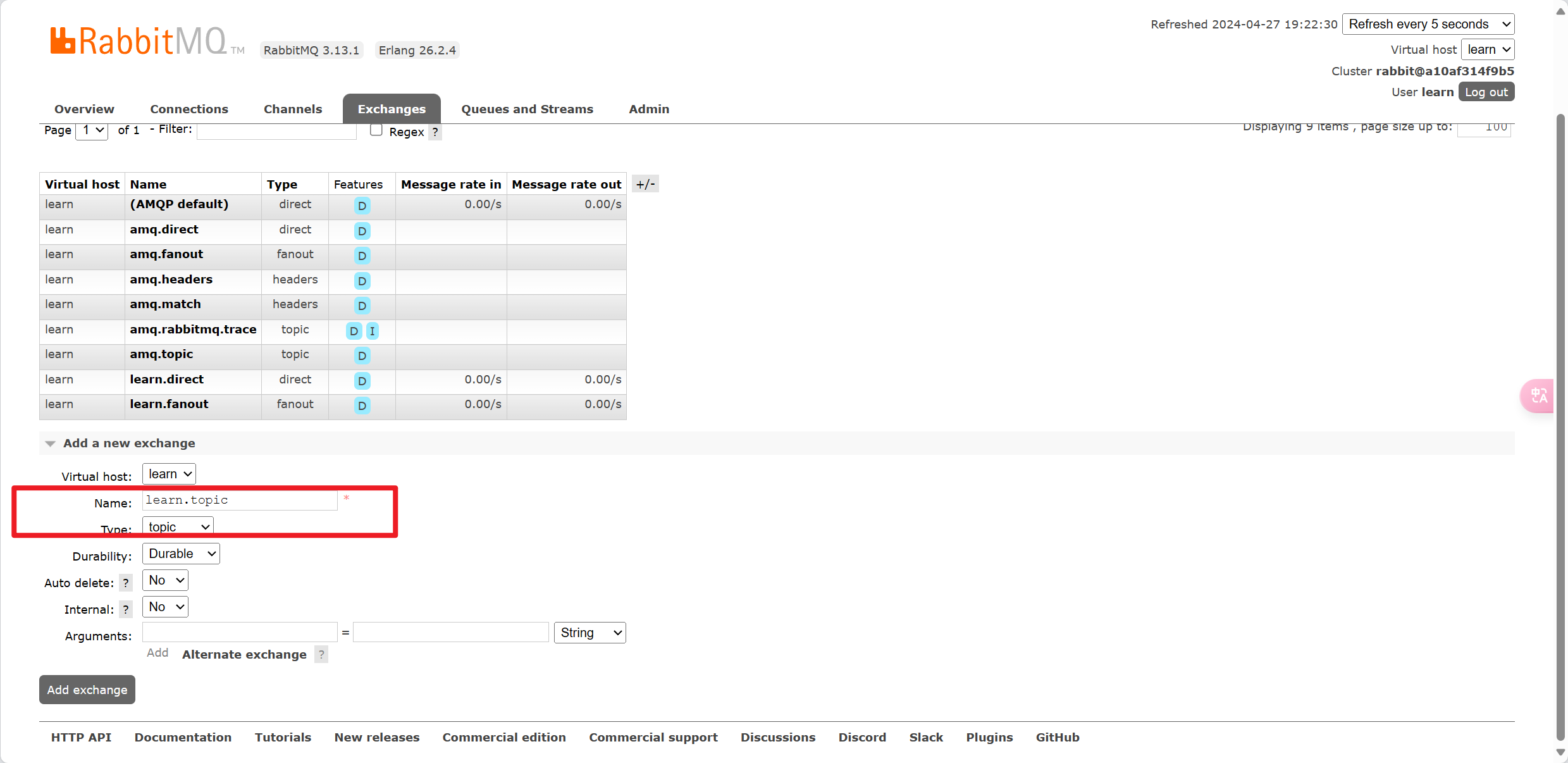Open the Durability dropdown

point(181,554)
